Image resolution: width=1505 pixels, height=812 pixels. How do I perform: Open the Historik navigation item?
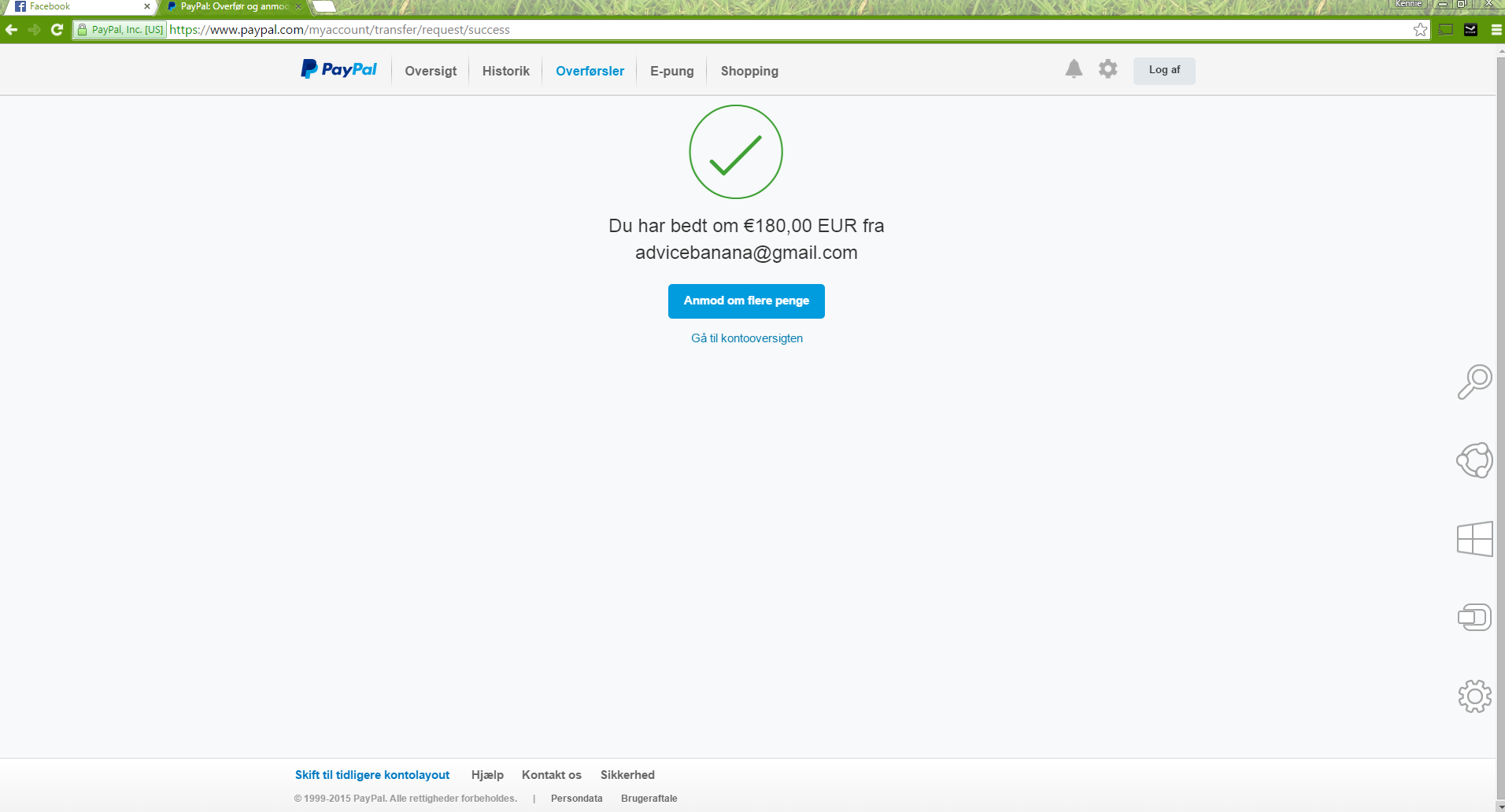click(x=505, y=71)
